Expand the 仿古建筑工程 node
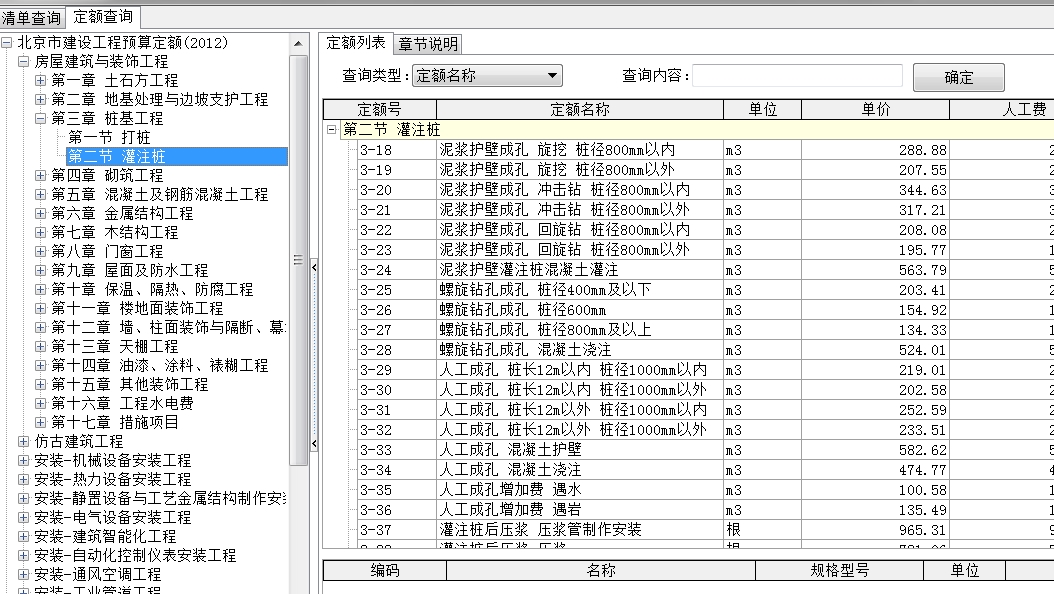 pos(24,441)
